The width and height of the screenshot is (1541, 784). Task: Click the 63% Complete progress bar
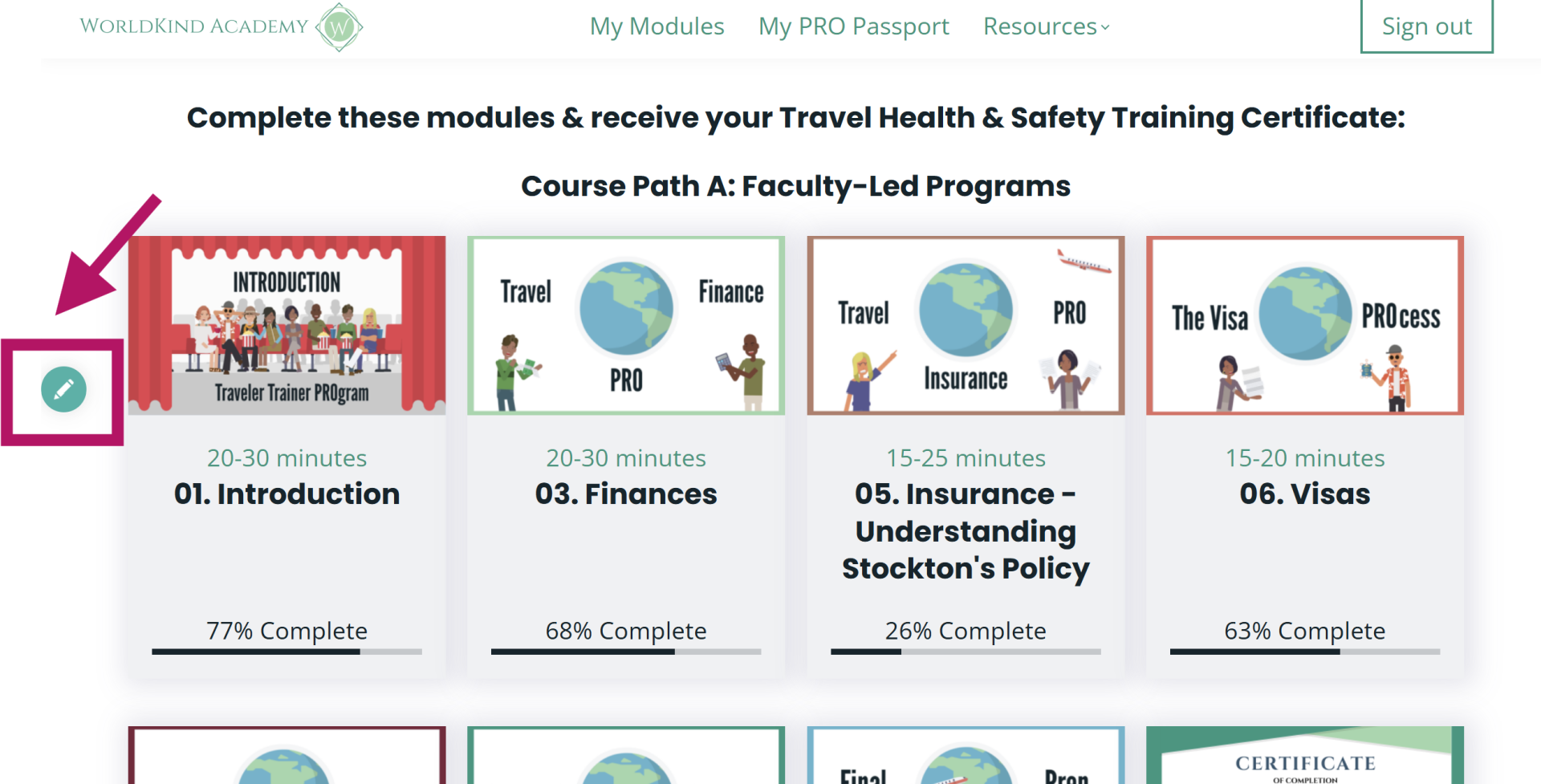coord(1305,652)
